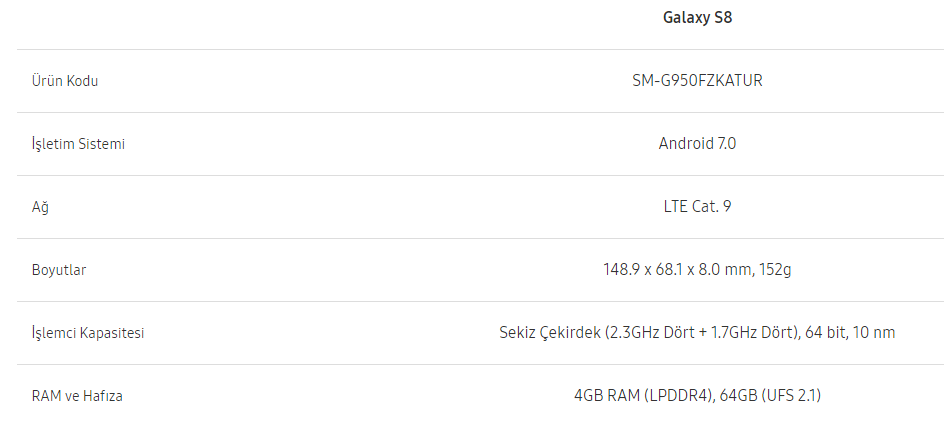Viewport: 944px width, 424px height.
Task: Click the word Hafıza in memory label
Action: pos(103,396)
